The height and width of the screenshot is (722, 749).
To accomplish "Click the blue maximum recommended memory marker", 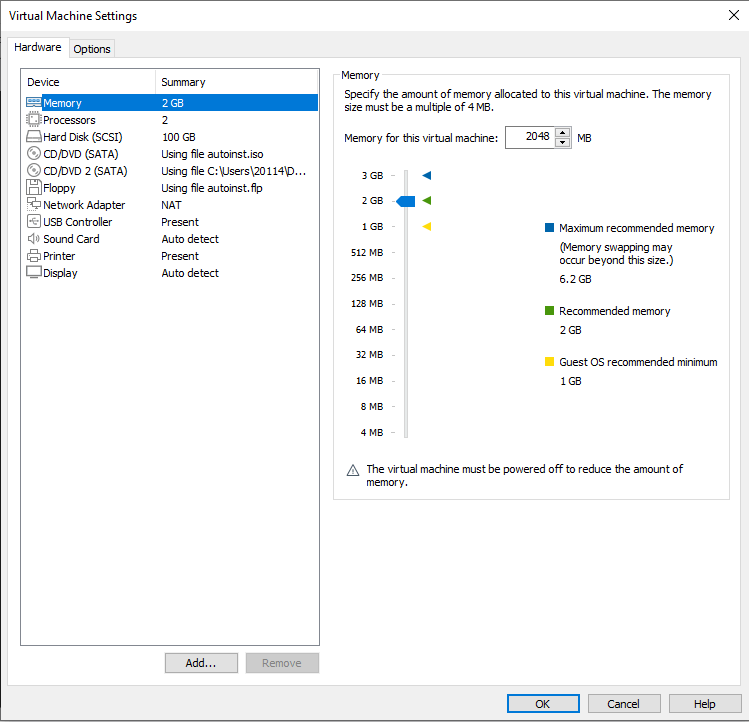I will tap(427, 175).
